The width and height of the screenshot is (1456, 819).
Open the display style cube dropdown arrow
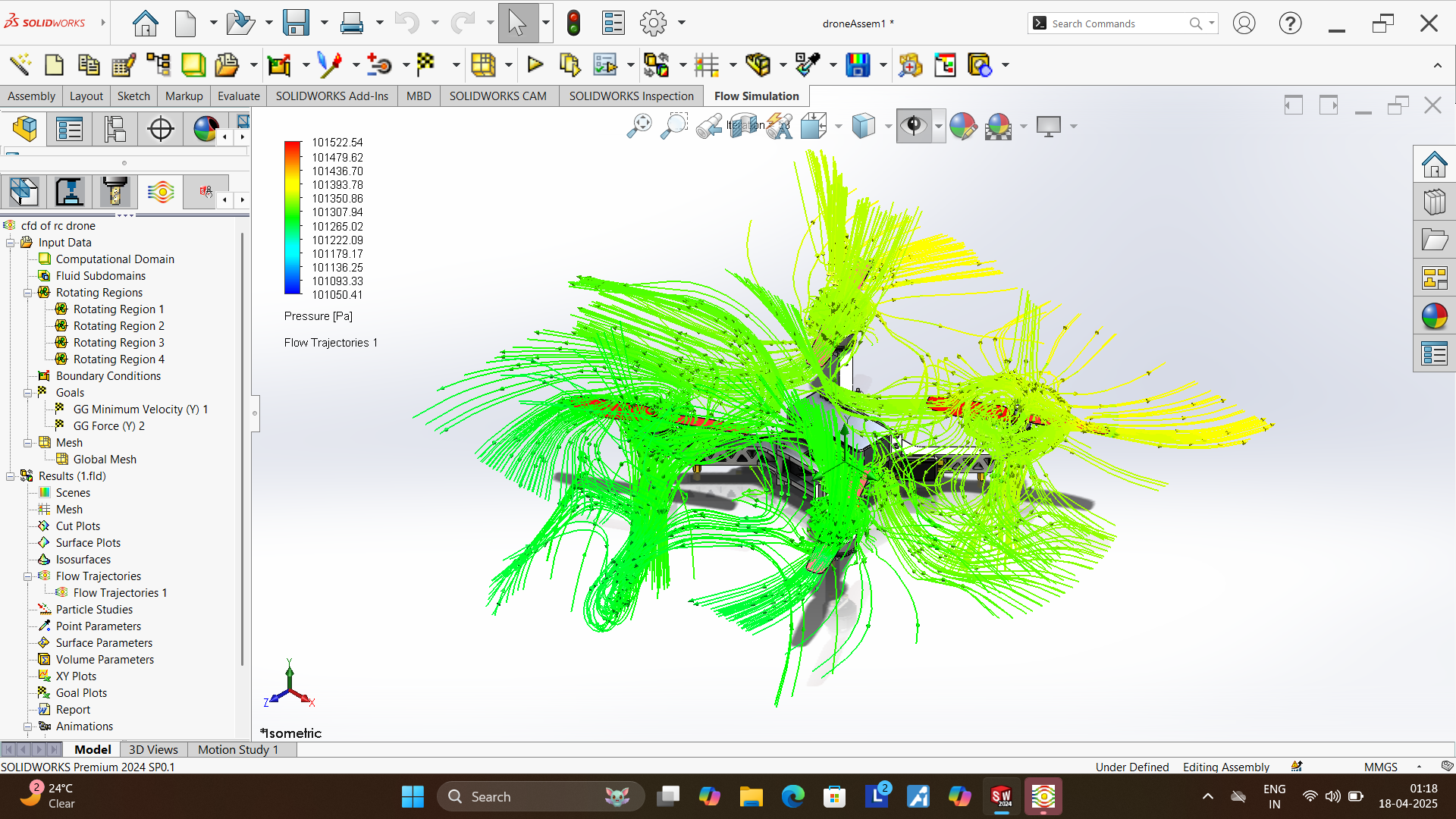[888, 126]
